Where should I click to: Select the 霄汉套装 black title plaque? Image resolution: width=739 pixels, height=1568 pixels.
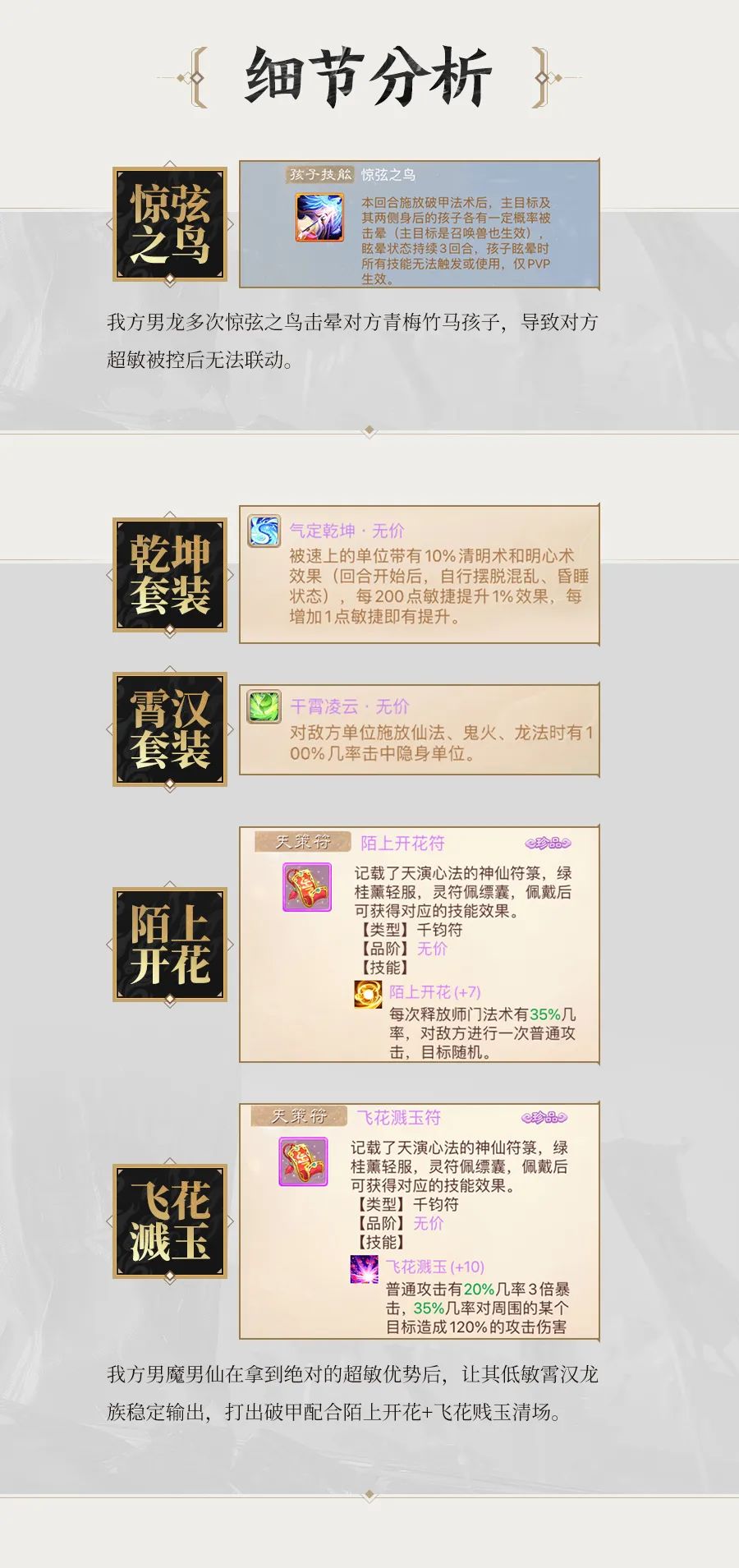(x=170, y=729)
